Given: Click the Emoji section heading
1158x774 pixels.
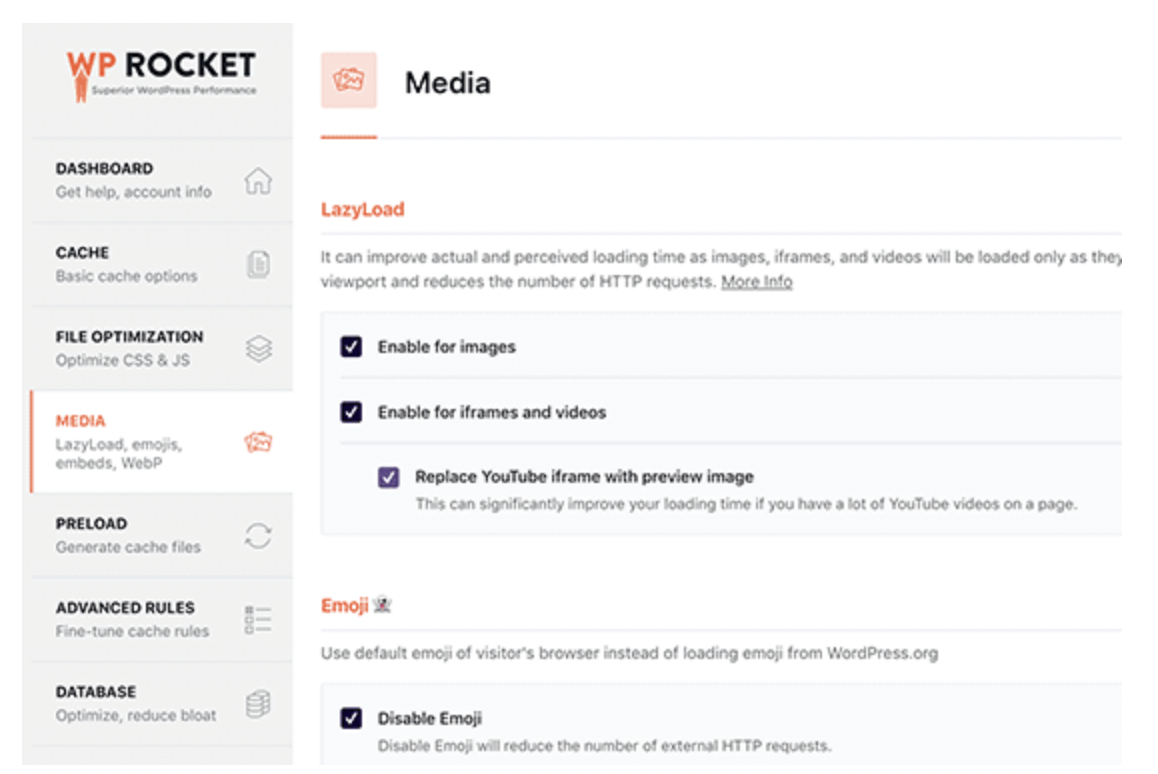Looking at the screenshot, I should (344, 606).
